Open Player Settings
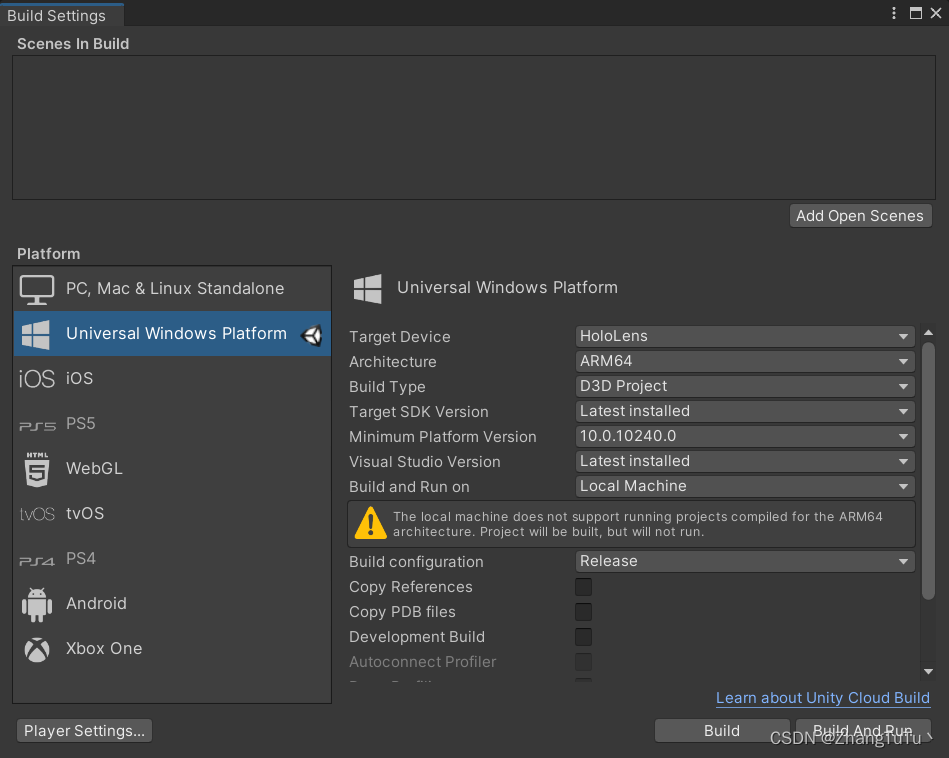 click(x=84, y=730)
